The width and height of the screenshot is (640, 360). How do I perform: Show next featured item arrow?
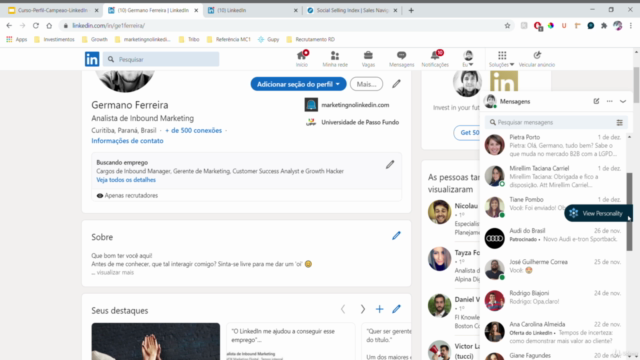click(x=362, y=309)
